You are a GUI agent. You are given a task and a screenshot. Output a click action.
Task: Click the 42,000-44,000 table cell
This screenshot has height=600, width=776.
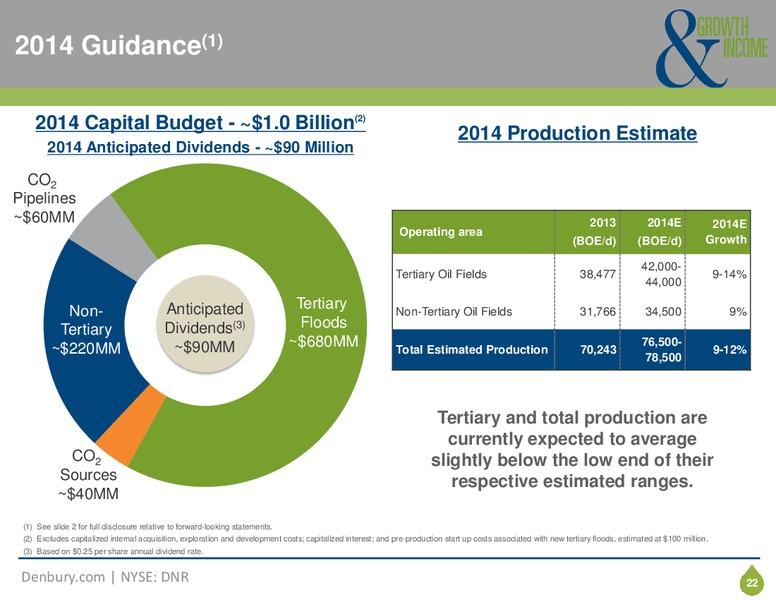tap(661, 274)
